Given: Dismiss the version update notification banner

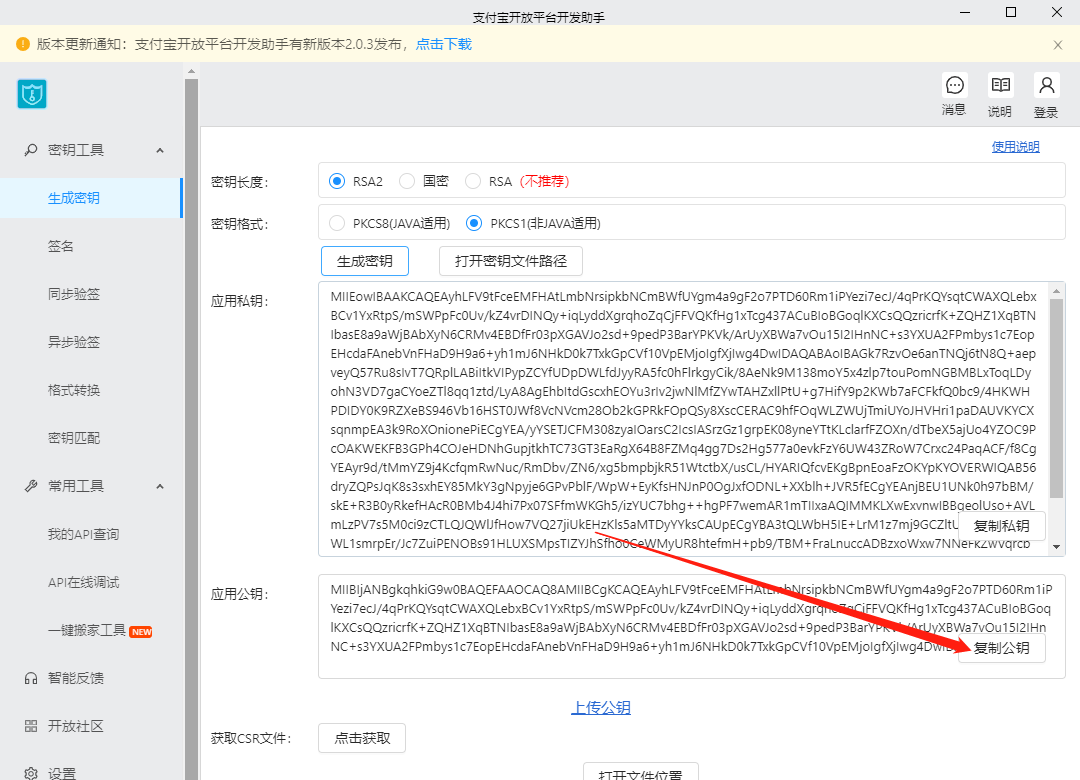Looking at the screenshot, I should point(1058,45).
